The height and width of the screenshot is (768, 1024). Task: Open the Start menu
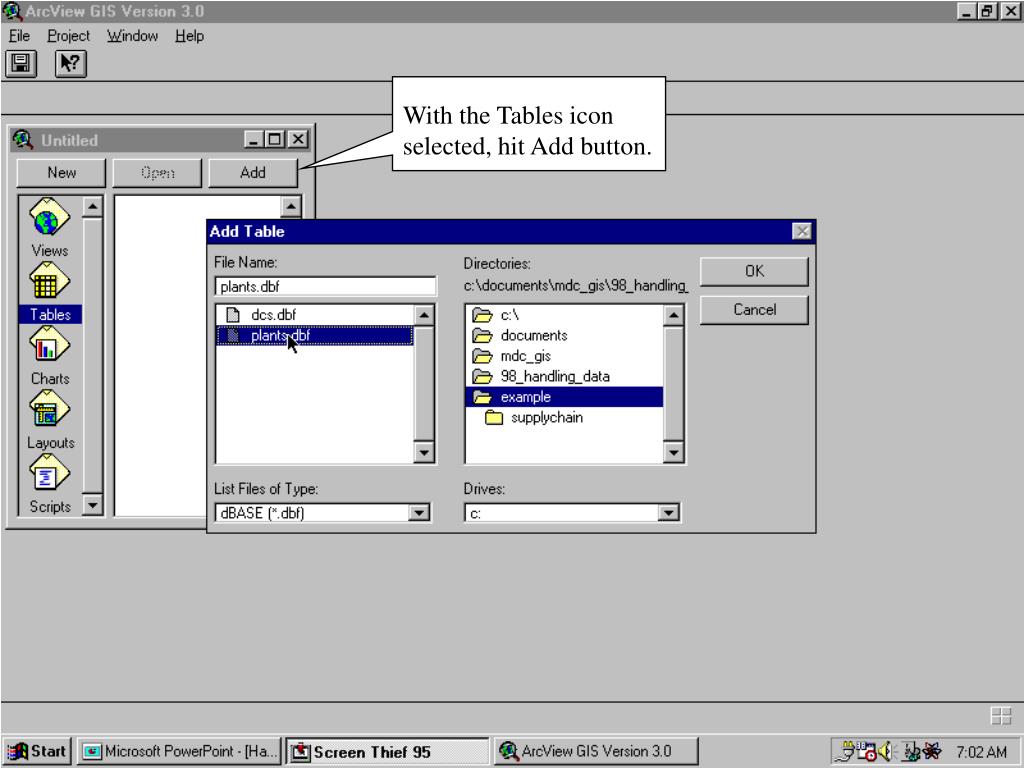tap(37, 752)
